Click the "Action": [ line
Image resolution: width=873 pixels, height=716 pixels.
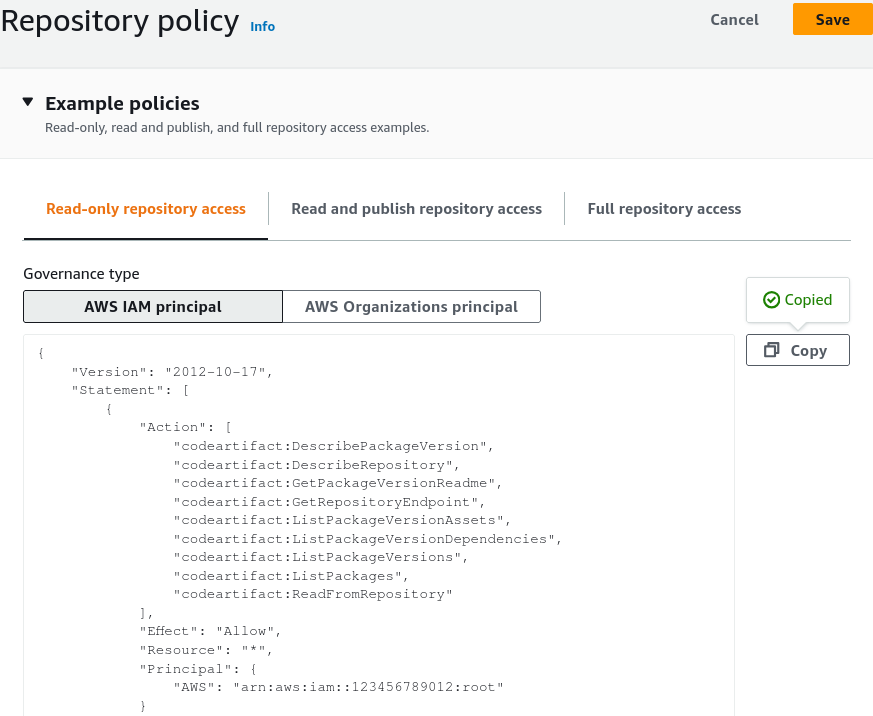(185, 427)
